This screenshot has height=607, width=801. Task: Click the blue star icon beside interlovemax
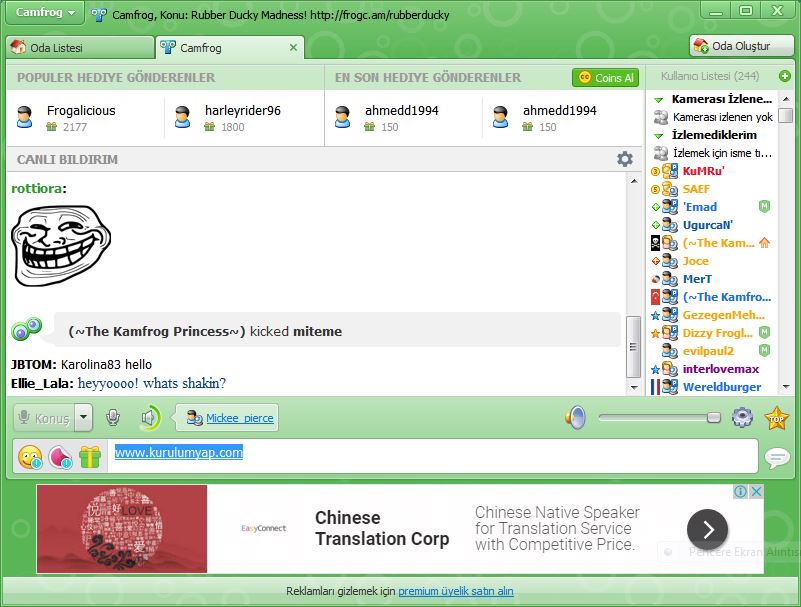click(x=655, y=369)
